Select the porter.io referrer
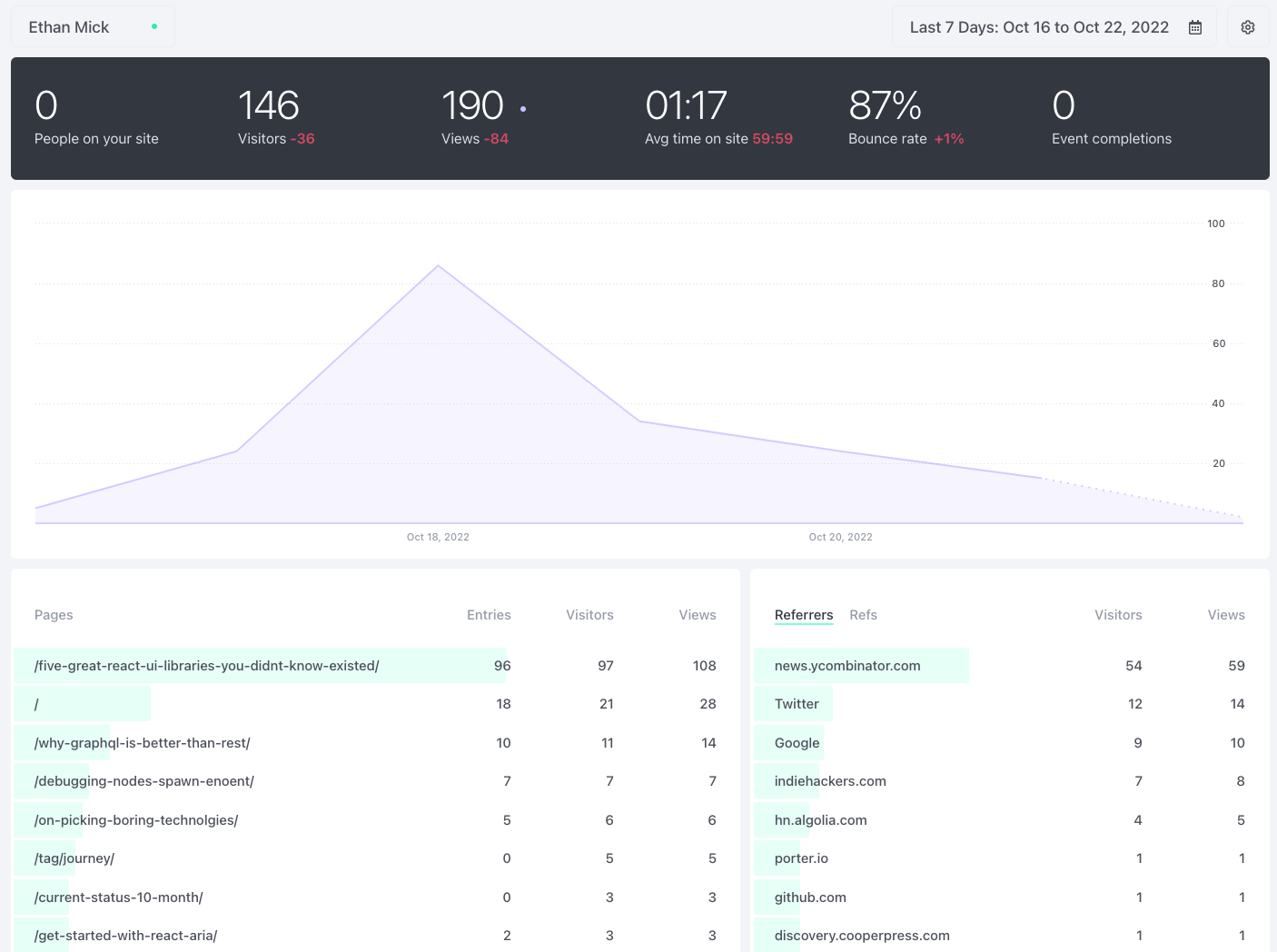Screen dimensions: 1277x952 (x=1010, y=858)
